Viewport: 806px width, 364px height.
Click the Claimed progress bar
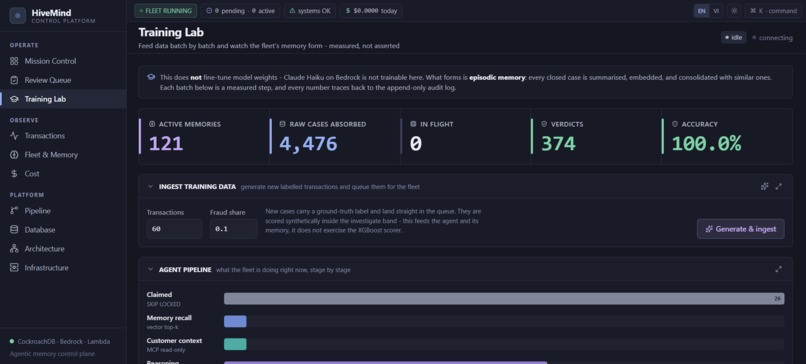tap(504, 299)
